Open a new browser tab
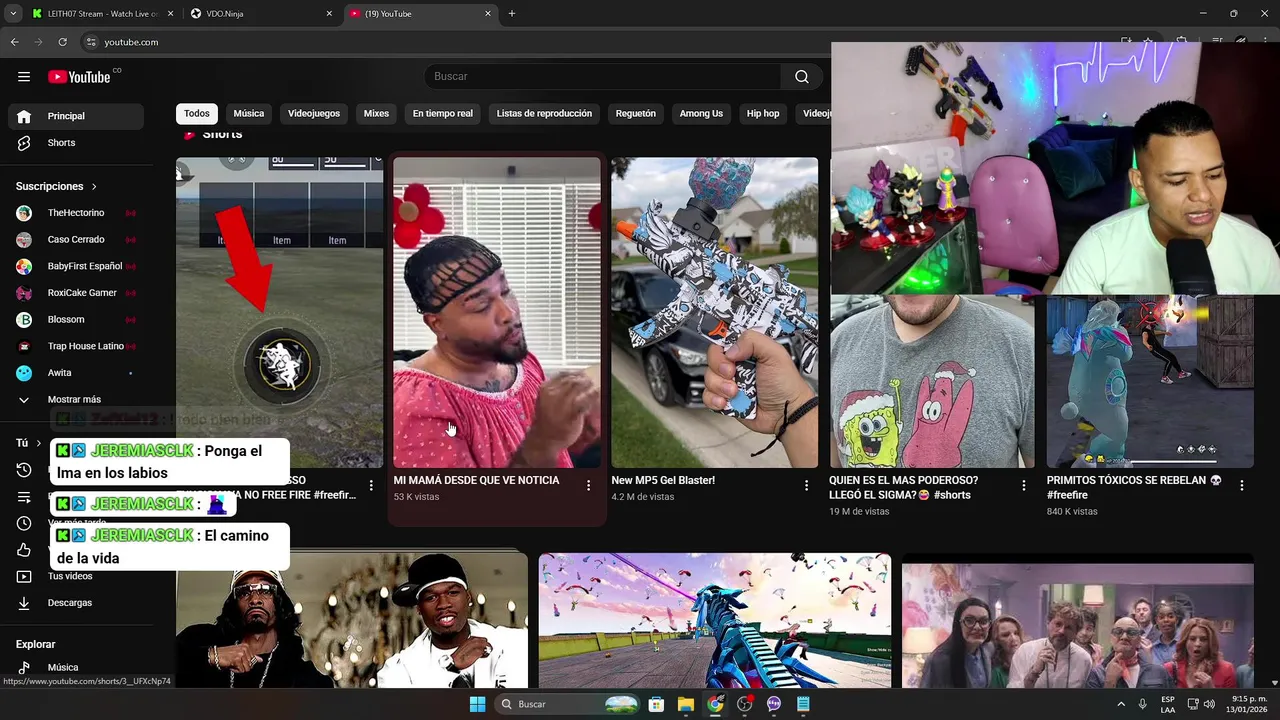This screenshot has width=1280, height=720. tap(512, 14)
